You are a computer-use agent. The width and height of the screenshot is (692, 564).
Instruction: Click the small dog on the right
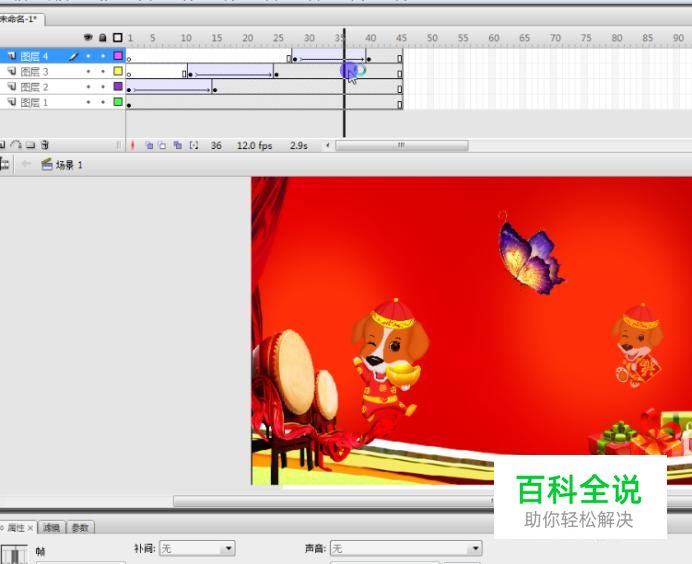coord(637,346)
